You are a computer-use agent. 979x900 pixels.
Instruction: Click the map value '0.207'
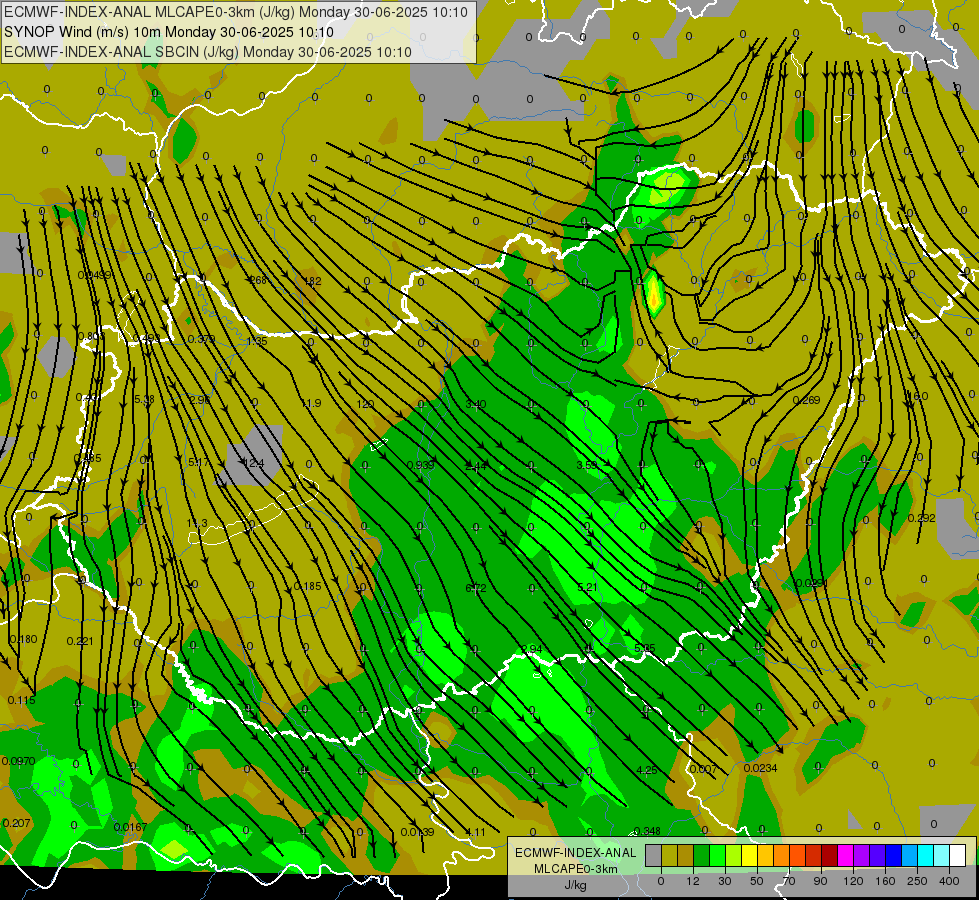[16, 823]
